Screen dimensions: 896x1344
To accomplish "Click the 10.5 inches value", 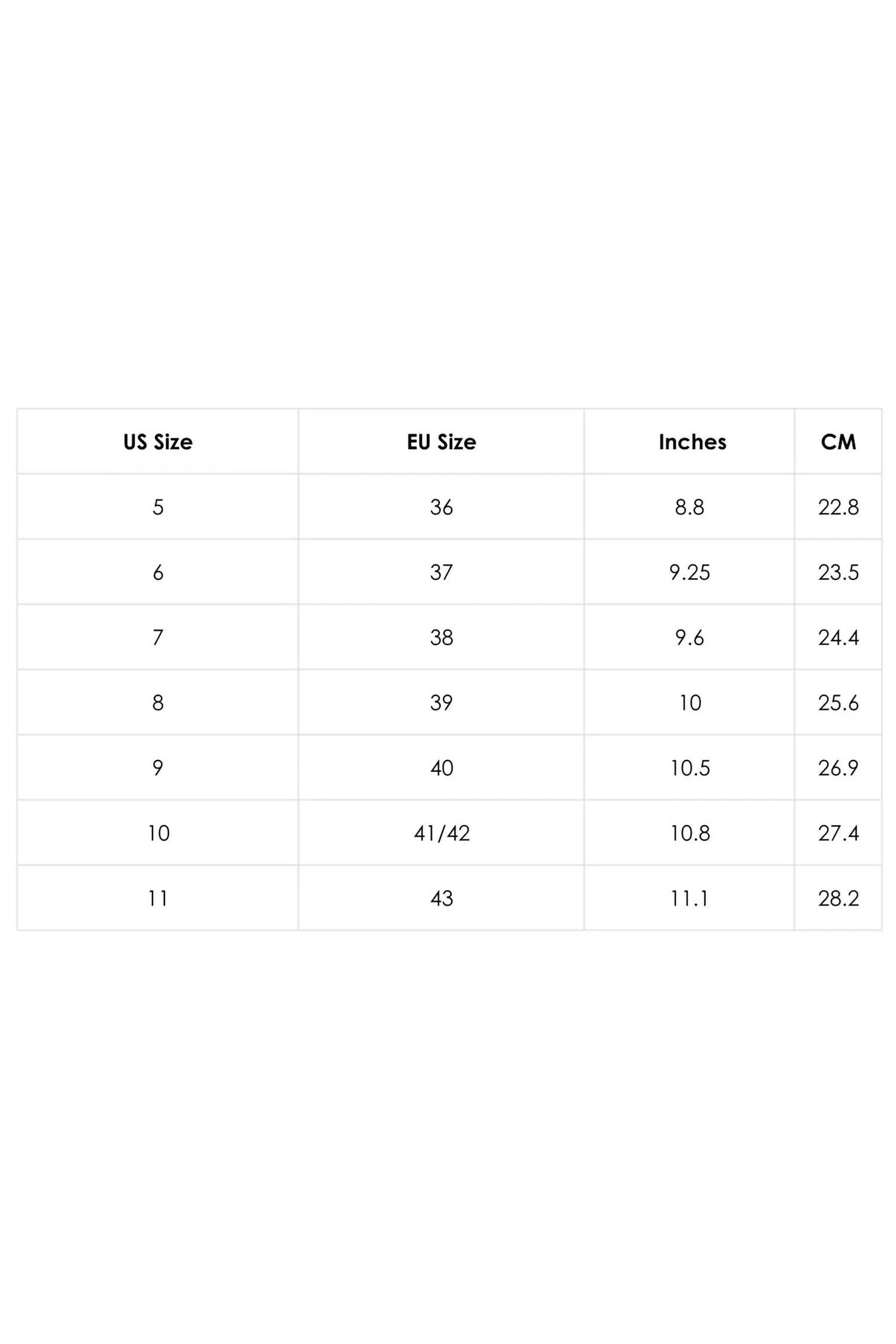I will (690, 768).
